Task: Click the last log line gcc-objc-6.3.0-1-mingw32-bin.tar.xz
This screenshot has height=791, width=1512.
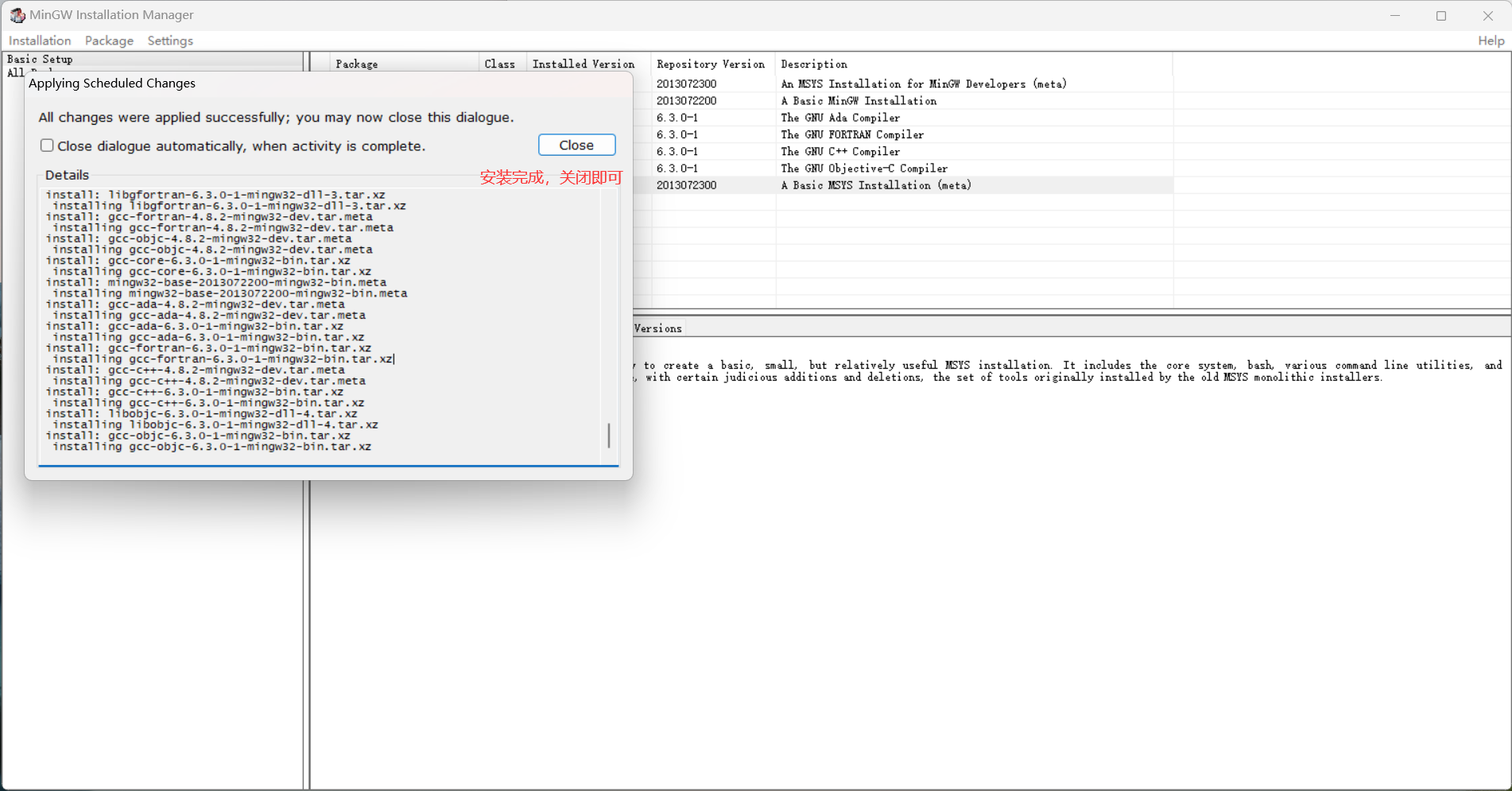Action: (x=211, y=447)
